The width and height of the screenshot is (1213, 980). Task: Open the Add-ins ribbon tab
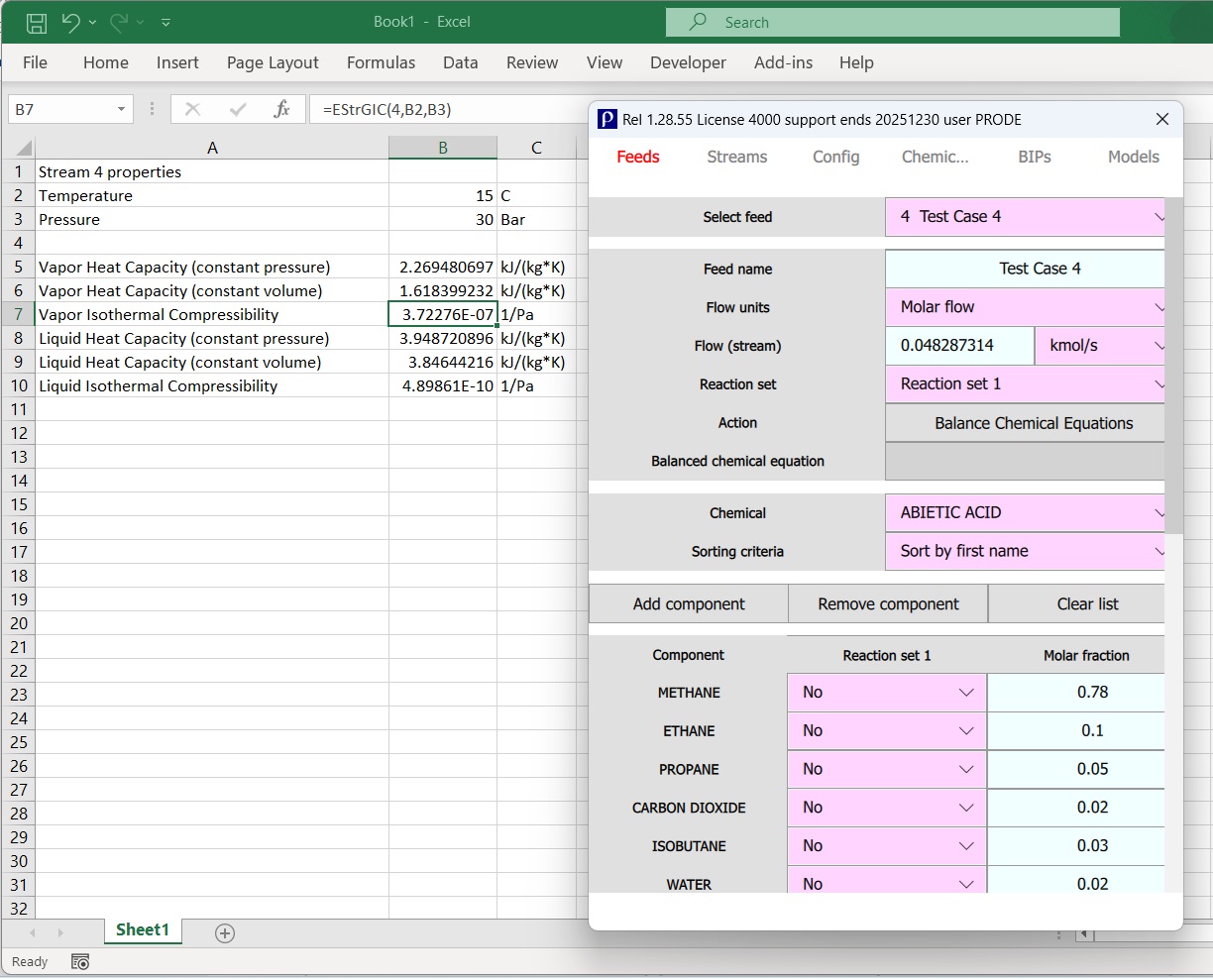pyautogui.click(x=783, y=62)
